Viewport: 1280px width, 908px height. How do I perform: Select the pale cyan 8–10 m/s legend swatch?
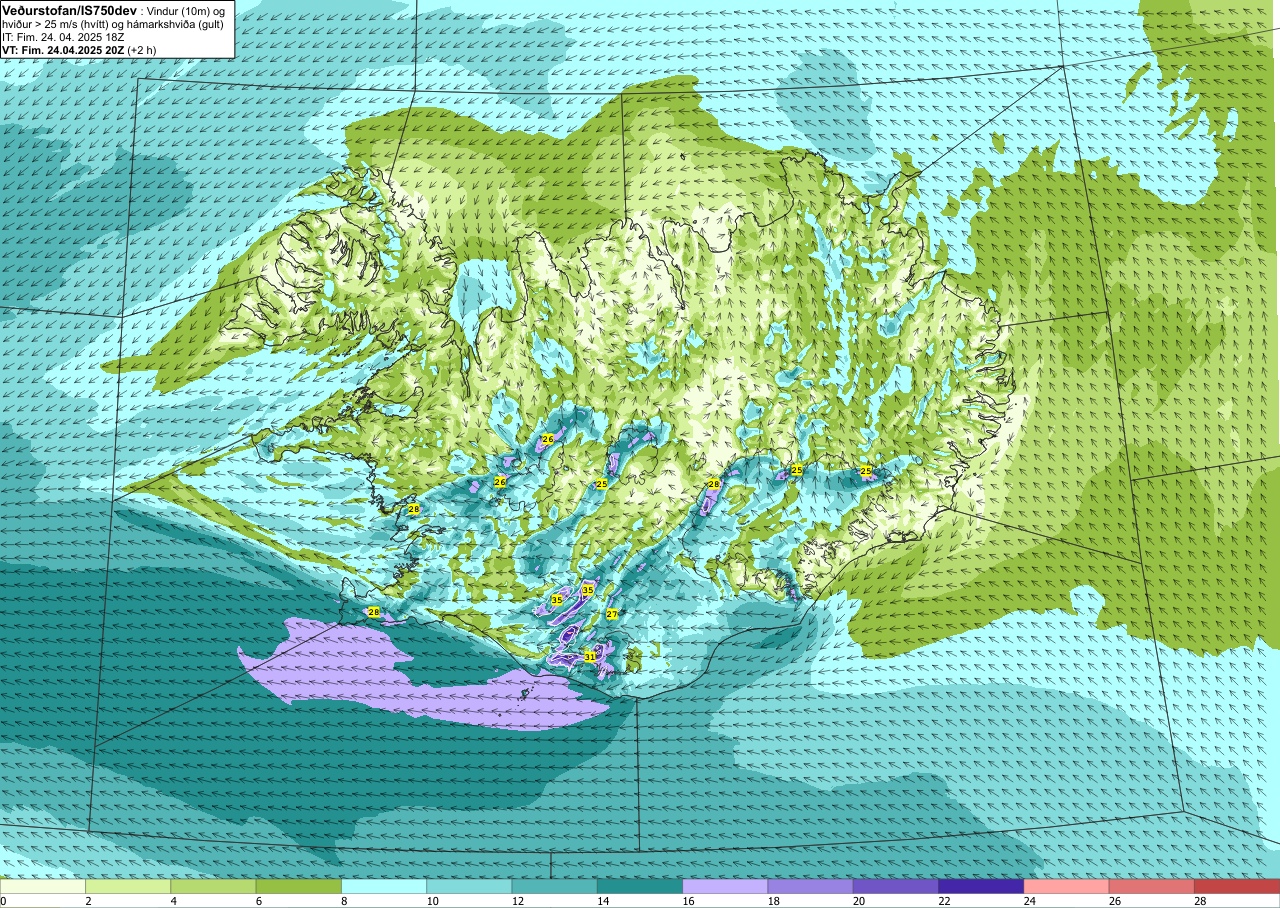384,886
